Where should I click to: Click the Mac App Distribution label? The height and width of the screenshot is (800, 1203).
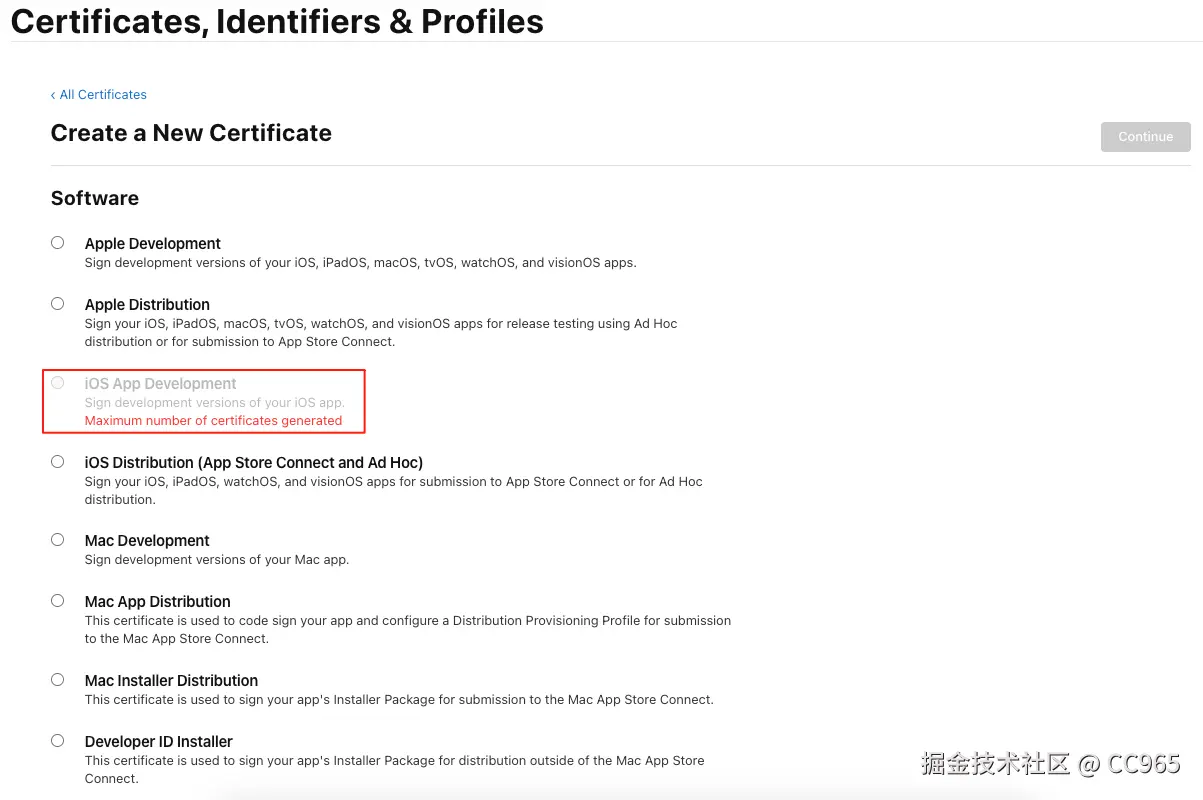coord(158,602)
